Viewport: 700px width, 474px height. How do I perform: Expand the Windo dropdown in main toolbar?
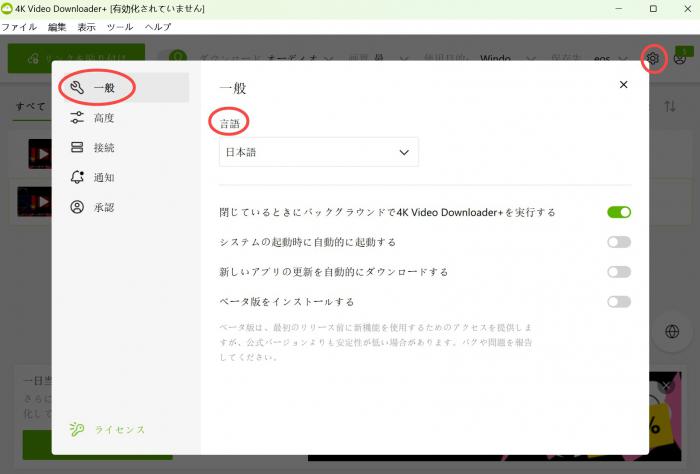pos(508,58)
